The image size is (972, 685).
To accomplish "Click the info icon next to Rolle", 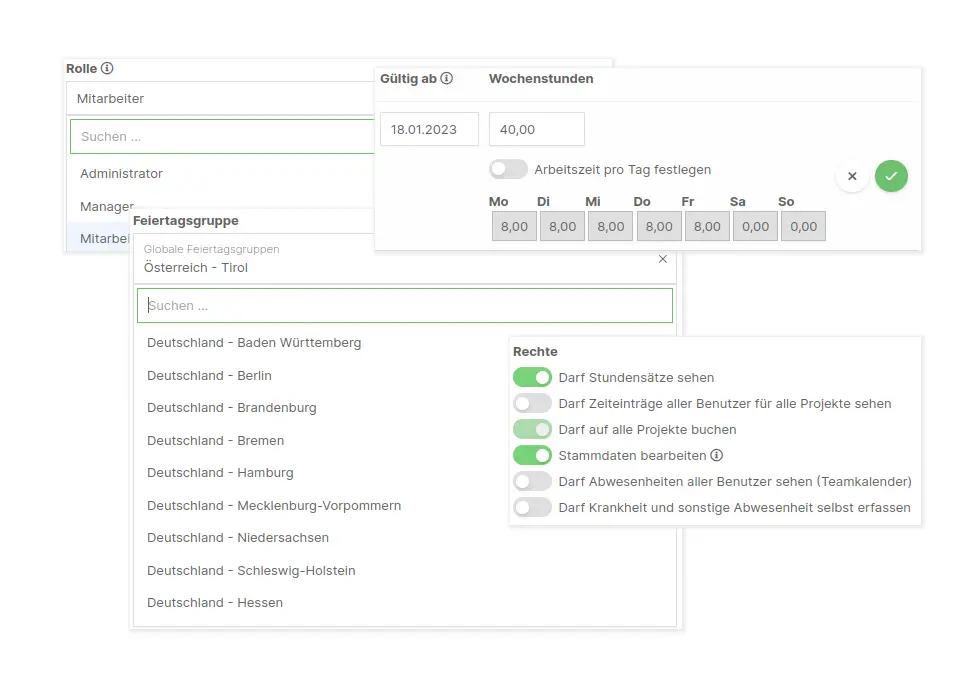I will pos(107,69).
